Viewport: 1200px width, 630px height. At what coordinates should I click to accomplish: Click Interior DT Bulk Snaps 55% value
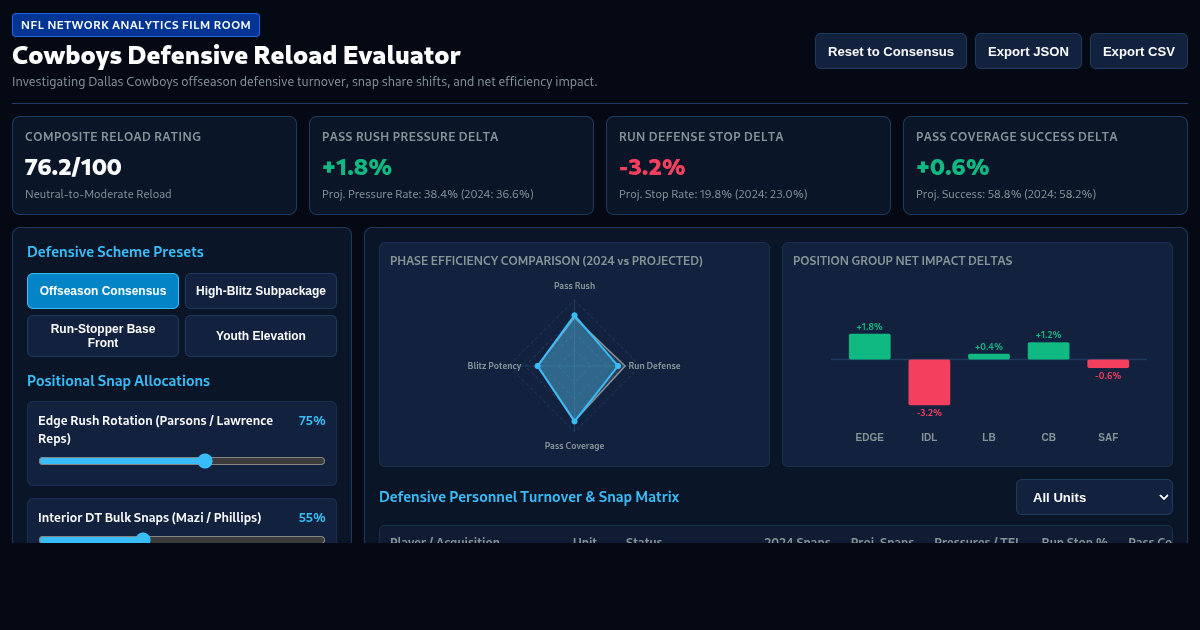[x=312, y=518]
